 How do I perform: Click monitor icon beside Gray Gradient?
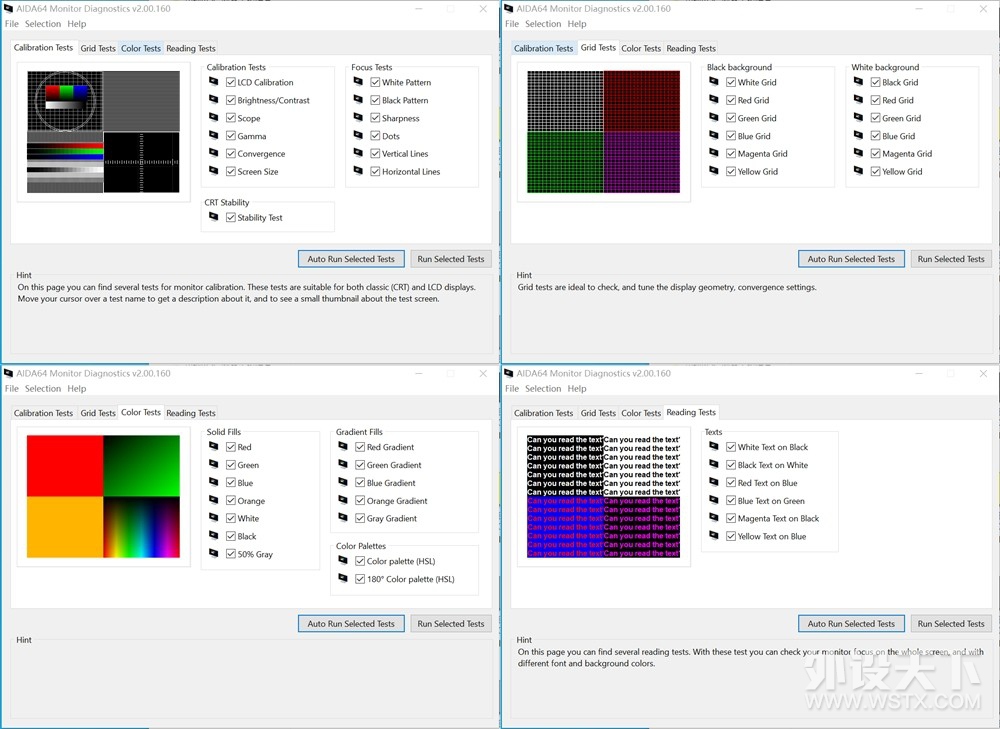point(343,518)
